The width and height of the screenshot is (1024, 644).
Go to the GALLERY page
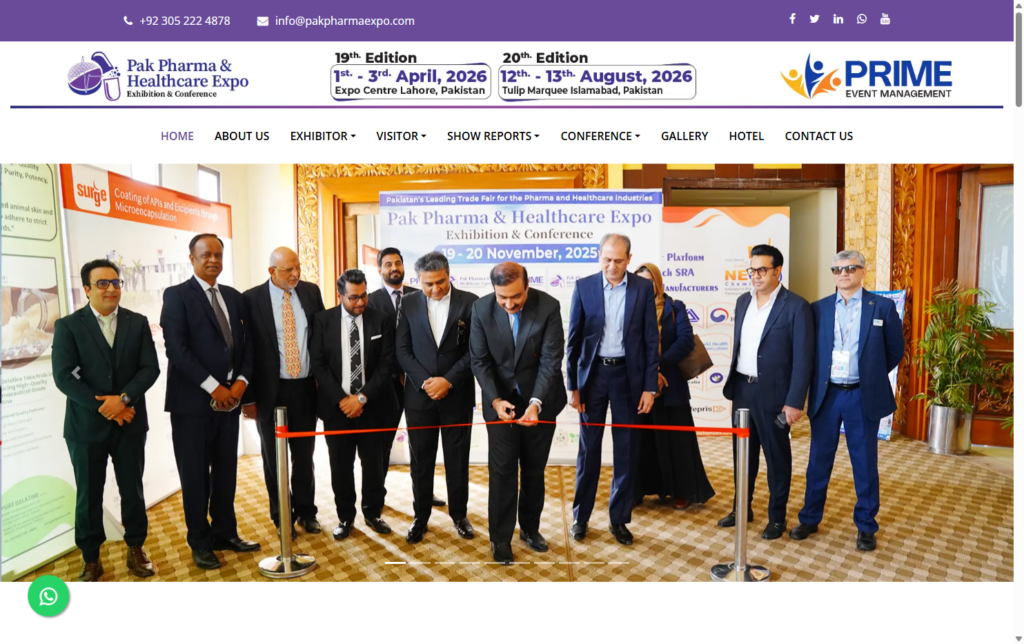point(684,136)
